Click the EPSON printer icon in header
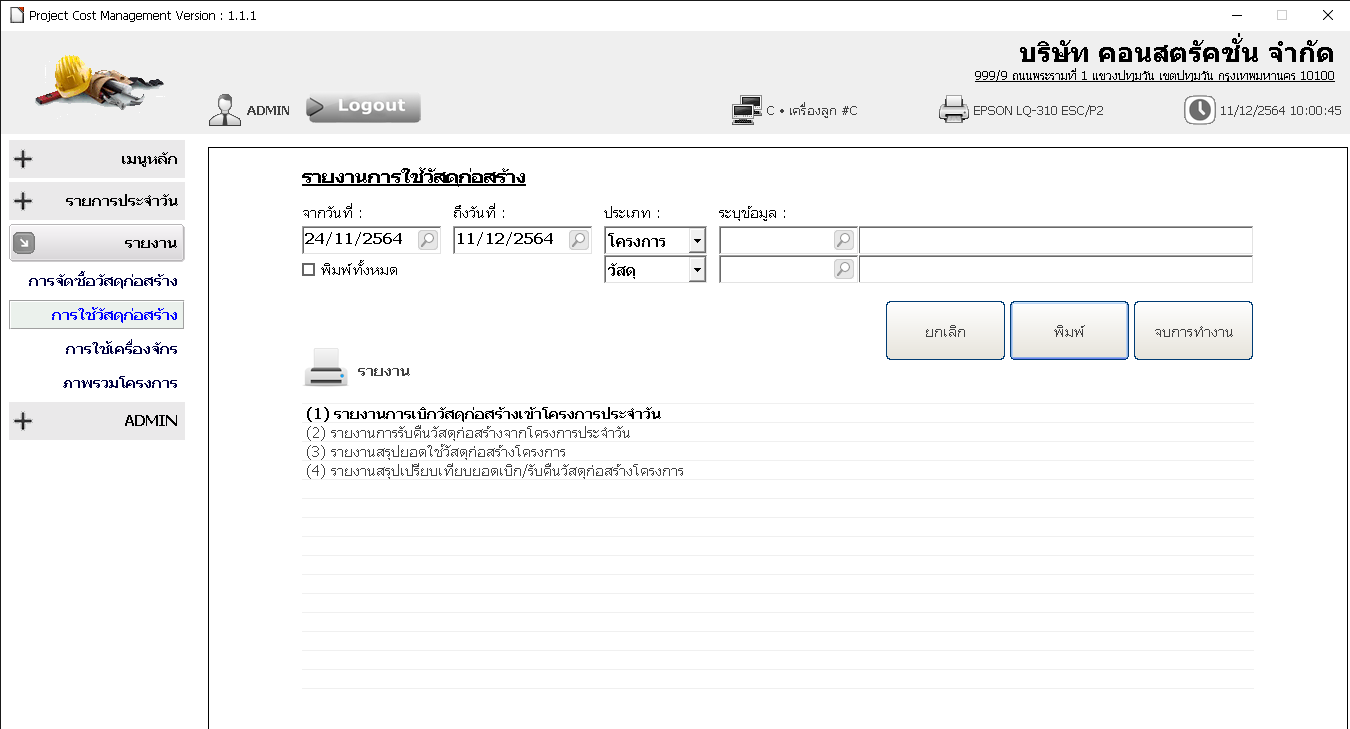Image resolution: width=1350 pixels, height=729 pixels. (953, 110)
